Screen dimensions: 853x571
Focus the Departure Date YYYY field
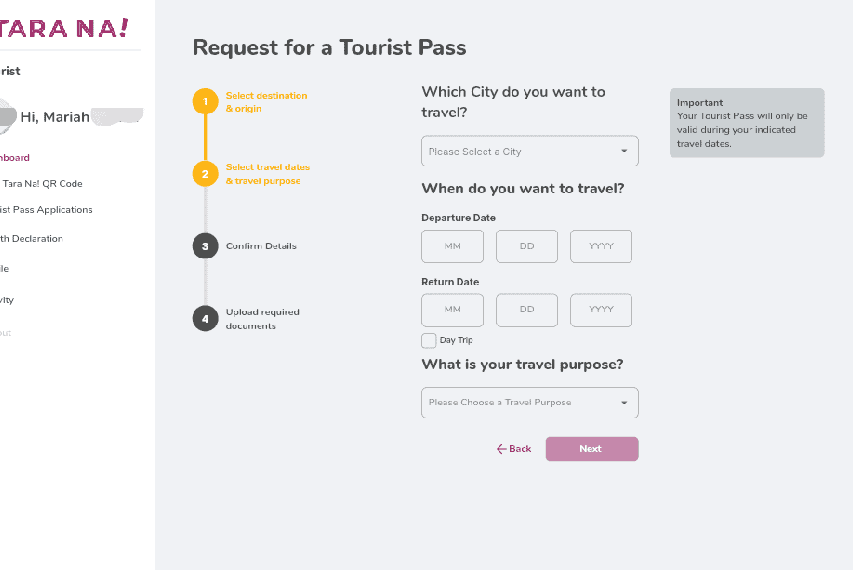click(x=600, y=246)
